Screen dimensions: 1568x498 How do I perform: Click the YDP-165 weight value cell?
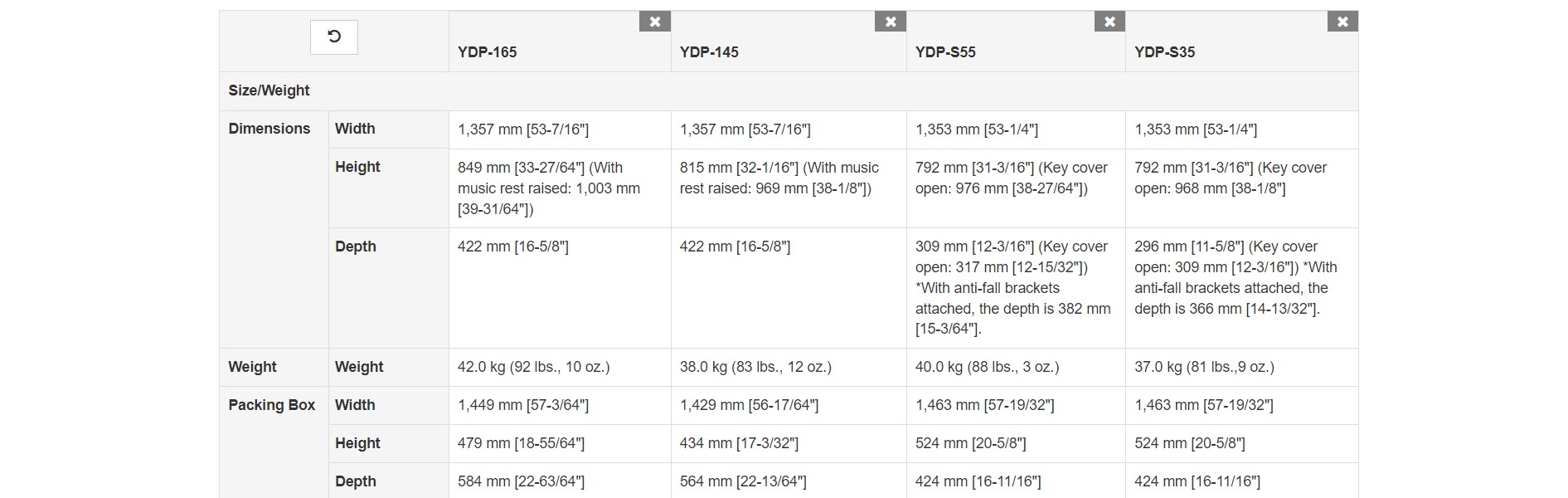pyautogui.click(x=560, y=367)
